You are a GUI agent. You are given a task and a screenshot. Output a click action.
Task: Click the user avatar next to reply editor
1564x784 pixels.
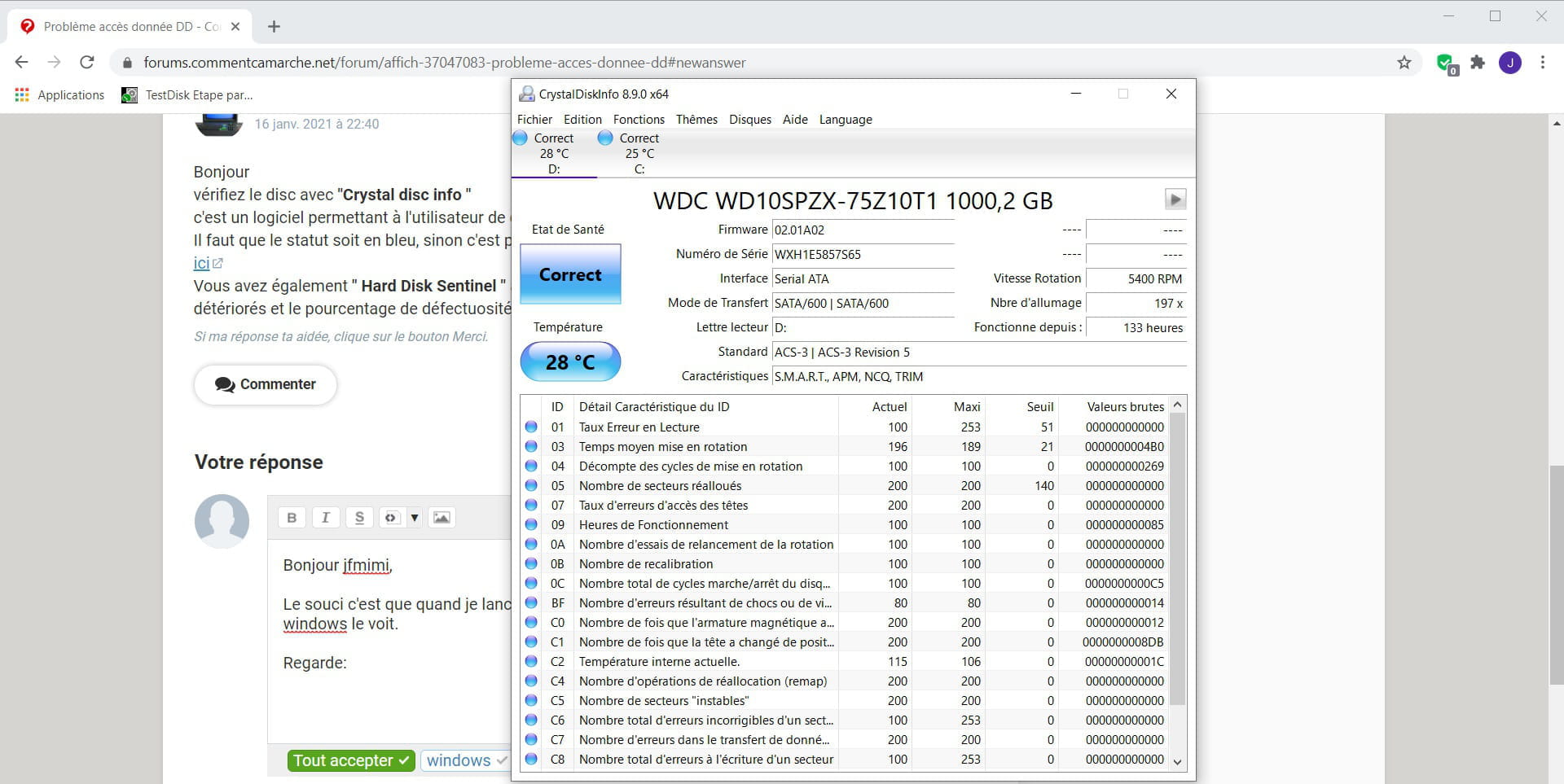pyautogui.click(x=222, y=521)
